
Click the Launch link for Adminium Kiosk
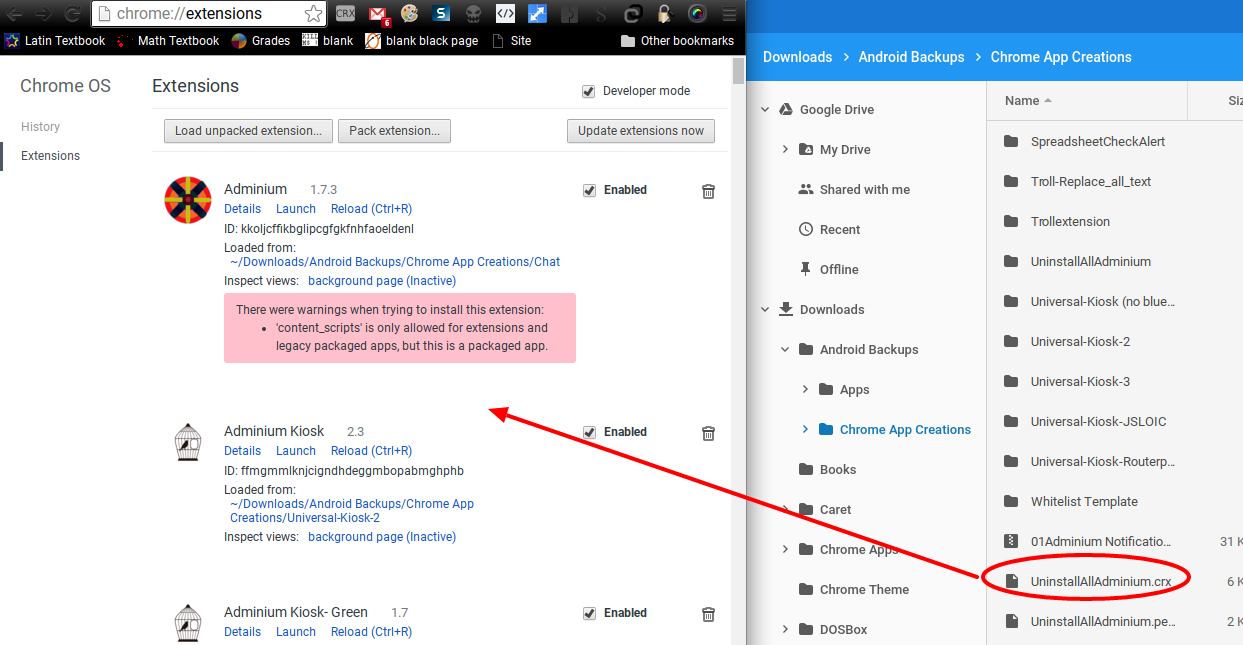click(x=296, y=451)
